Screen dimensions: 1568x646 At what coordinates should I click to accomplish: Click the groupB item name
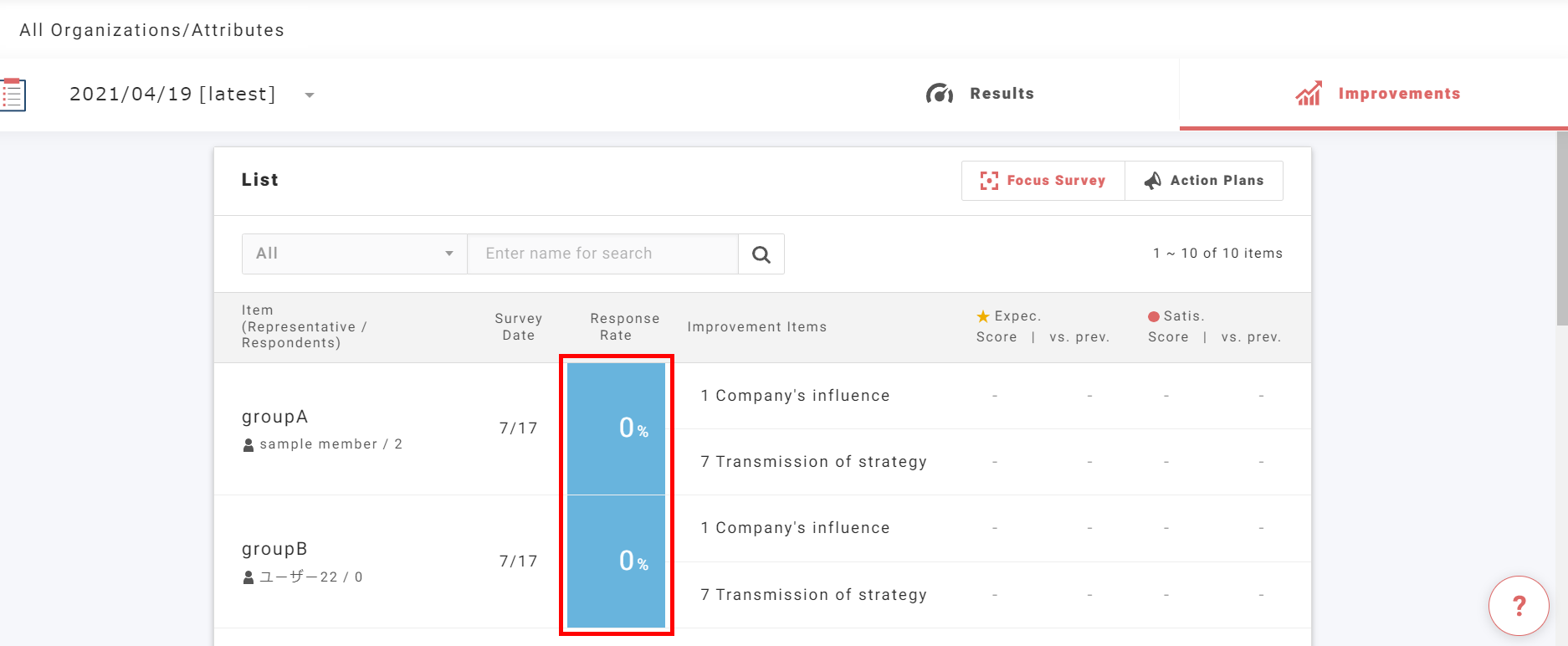point(274,549)
